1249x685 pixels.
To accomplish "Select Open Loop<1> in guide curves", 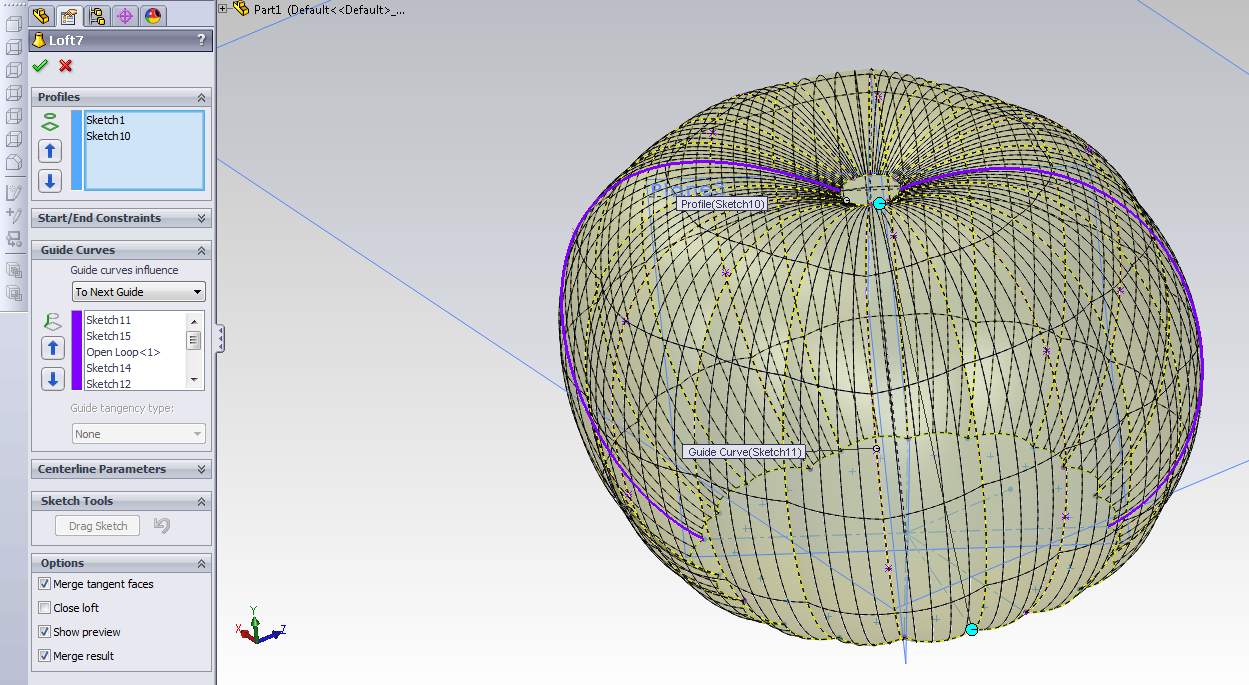I will coord(123,352).
